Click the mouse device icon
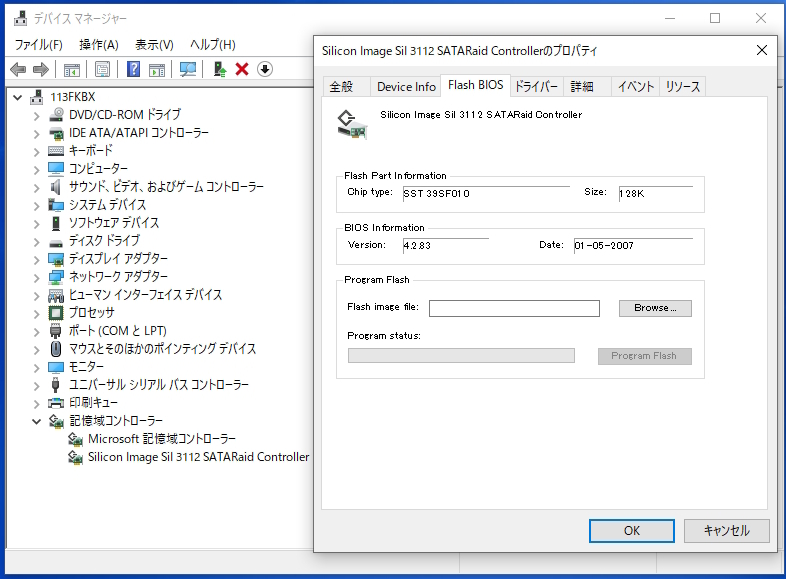786x579 pixels. [x=56, y=348]
